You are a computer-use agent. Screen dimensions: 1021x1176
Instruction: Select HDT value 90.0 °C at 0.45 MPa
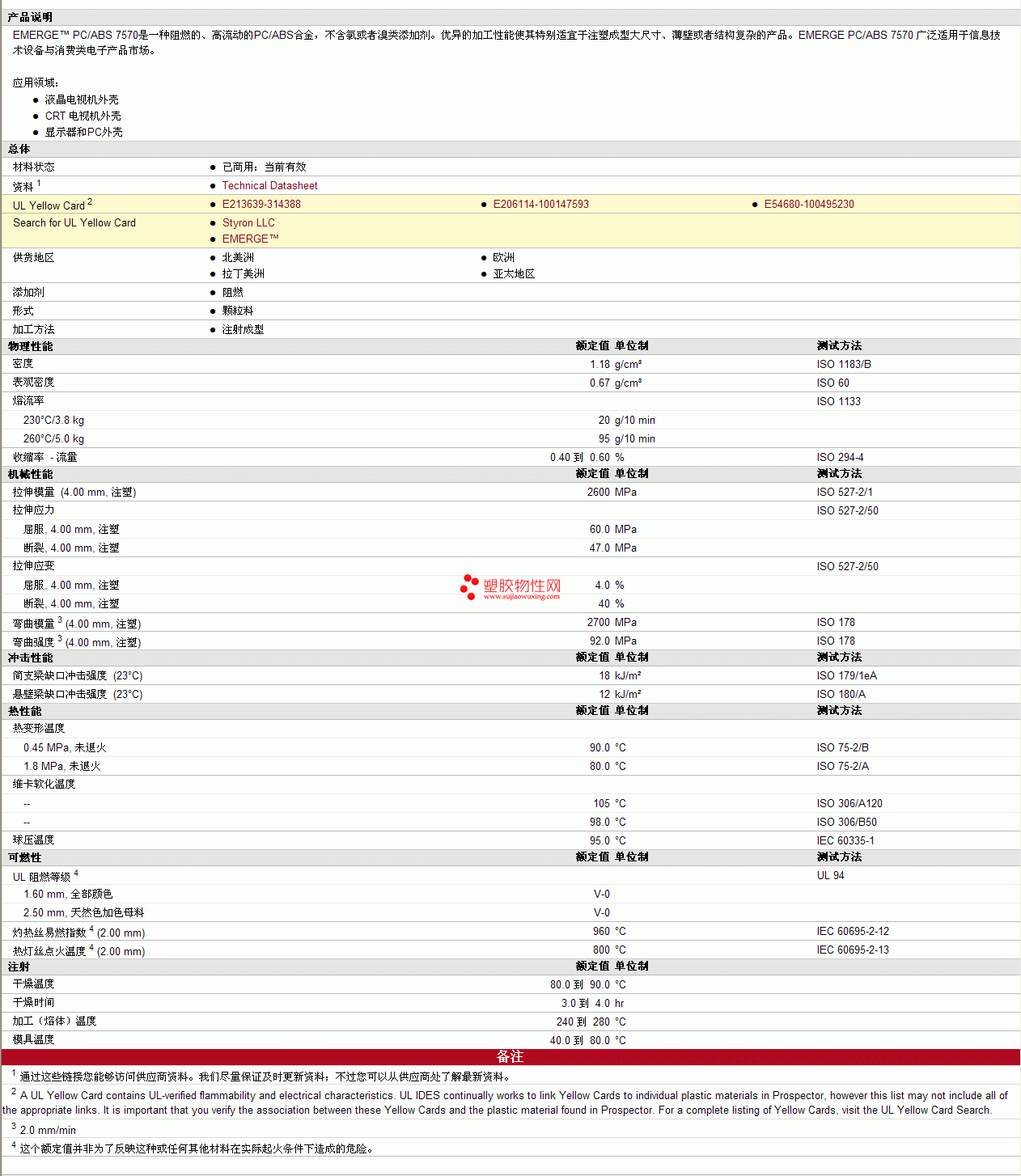pyautogui.click(x=607, y=747)
